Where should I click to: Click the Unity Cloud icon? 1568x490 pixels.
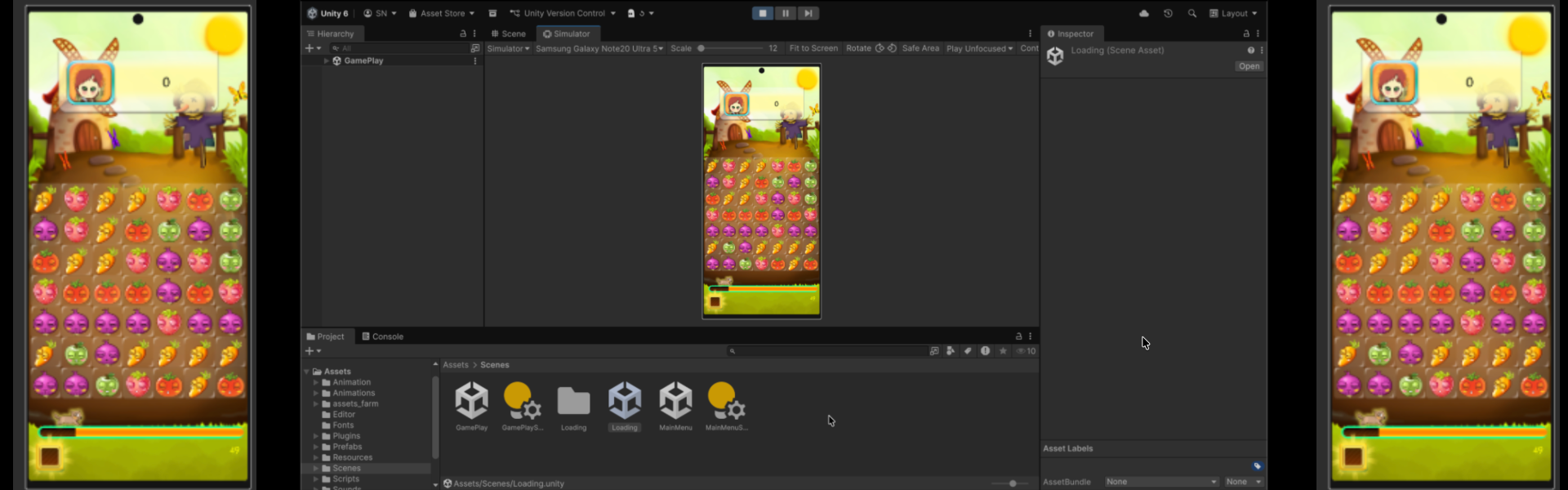point(1143,13)
